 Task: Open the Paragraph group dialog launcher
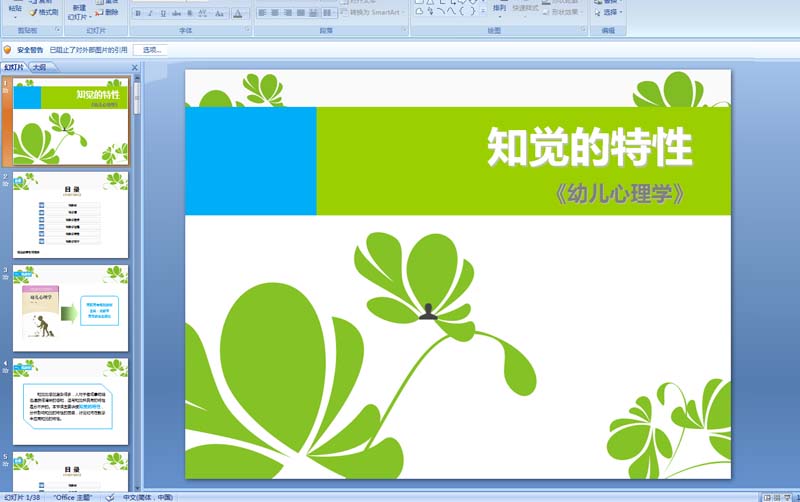[x=404, y=30]
